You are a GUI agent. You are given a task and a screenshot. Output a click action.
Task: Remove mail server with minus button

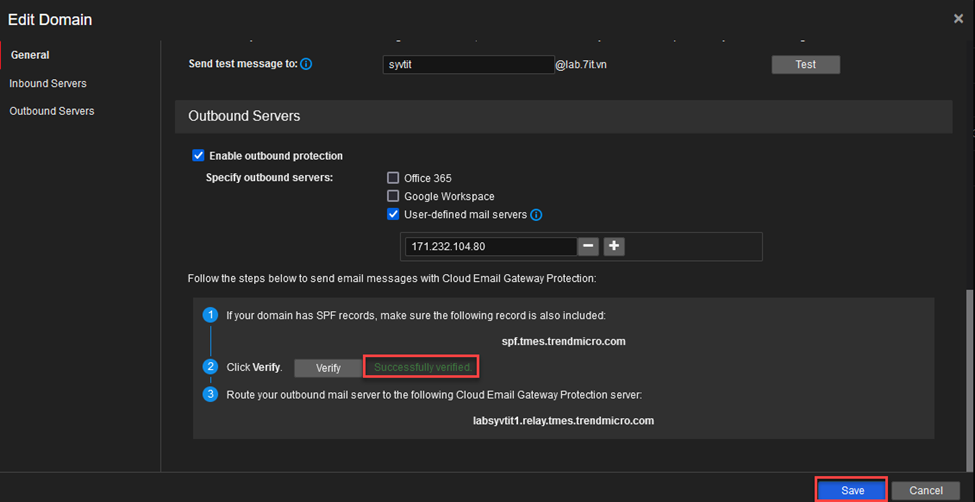pyautogui.click(x=588, y=246)
